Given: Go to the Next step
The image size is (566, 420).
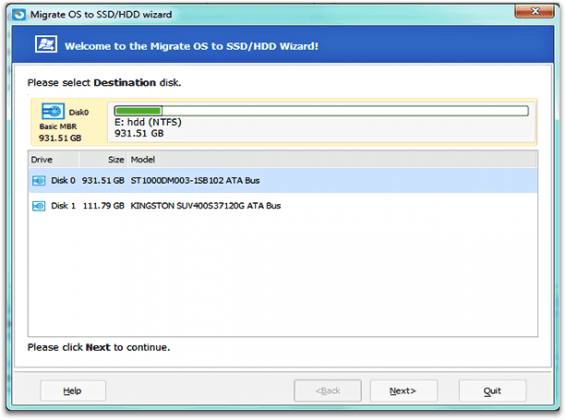Looking at the screenshot, I should [x=404, y=390].
